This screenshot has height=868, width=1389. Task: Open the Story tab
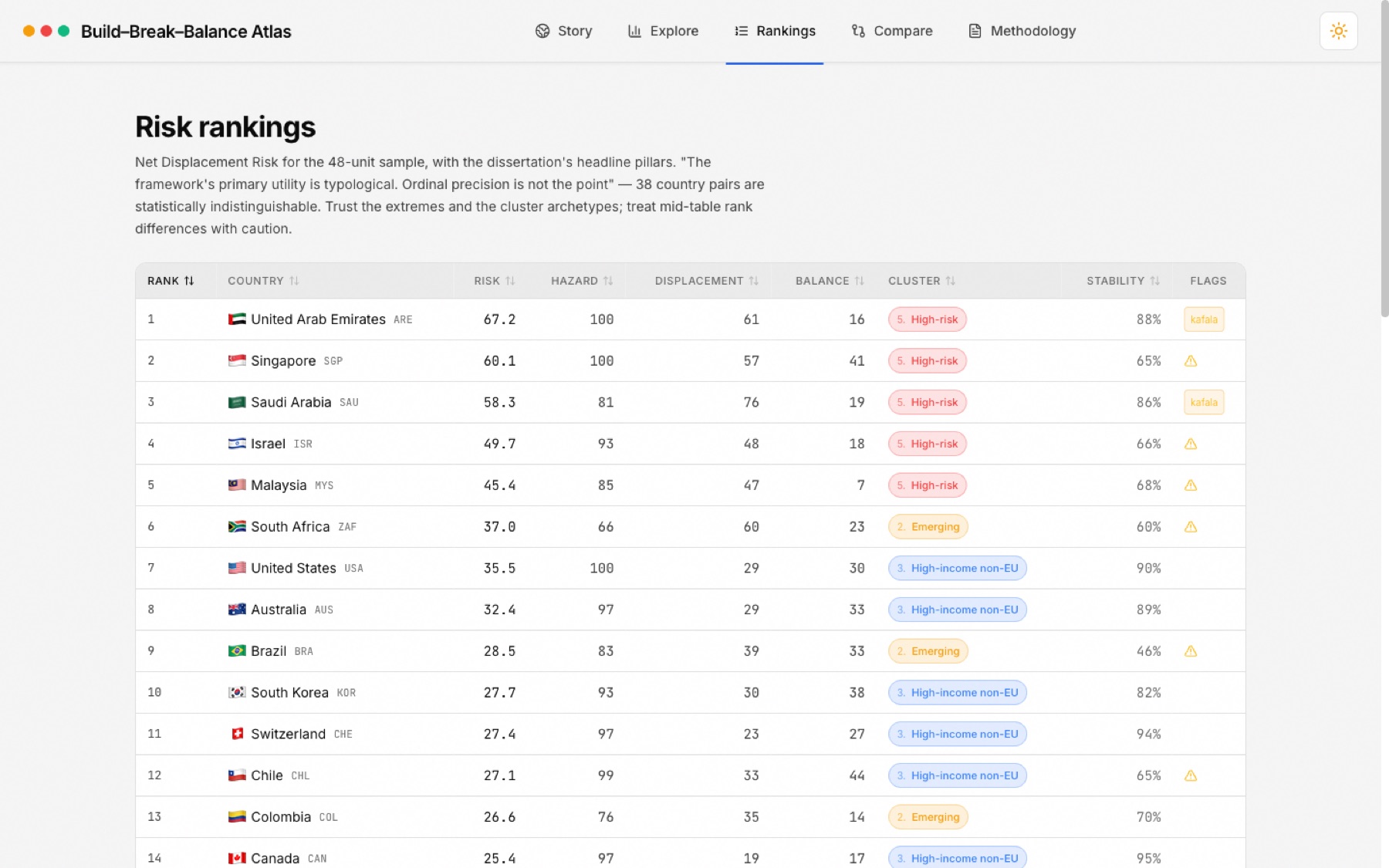[x=564, y=31]
